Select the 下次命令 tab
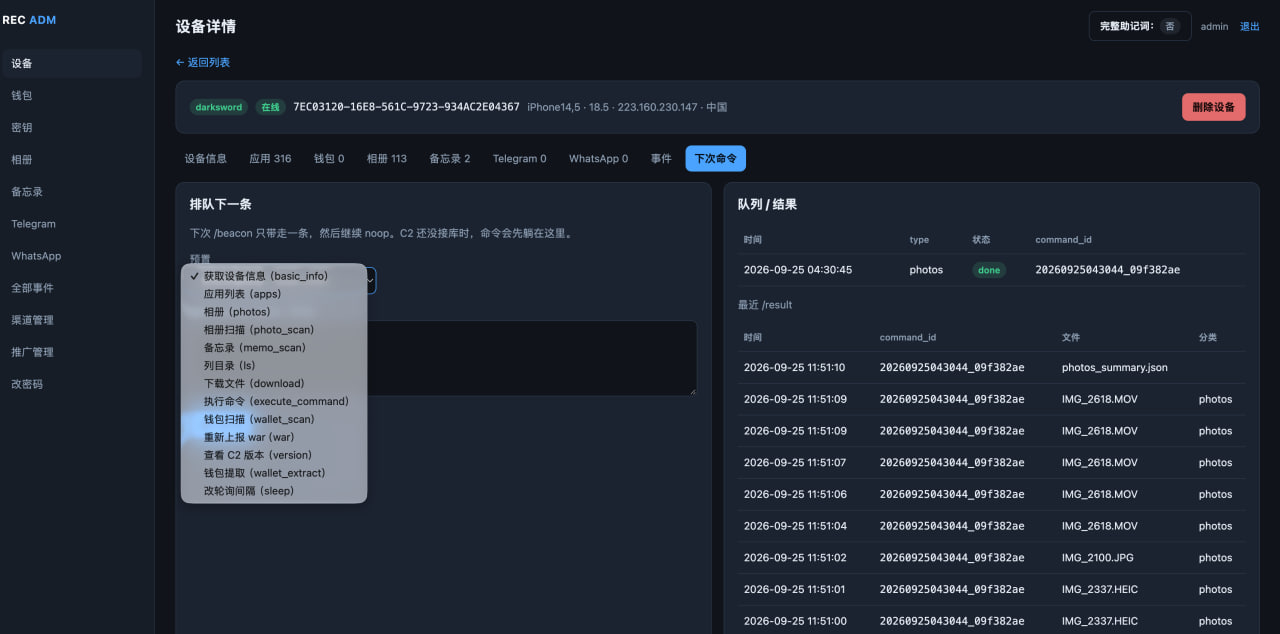The height and width of the screenshot is (634, 1280). tap(715, 158)
